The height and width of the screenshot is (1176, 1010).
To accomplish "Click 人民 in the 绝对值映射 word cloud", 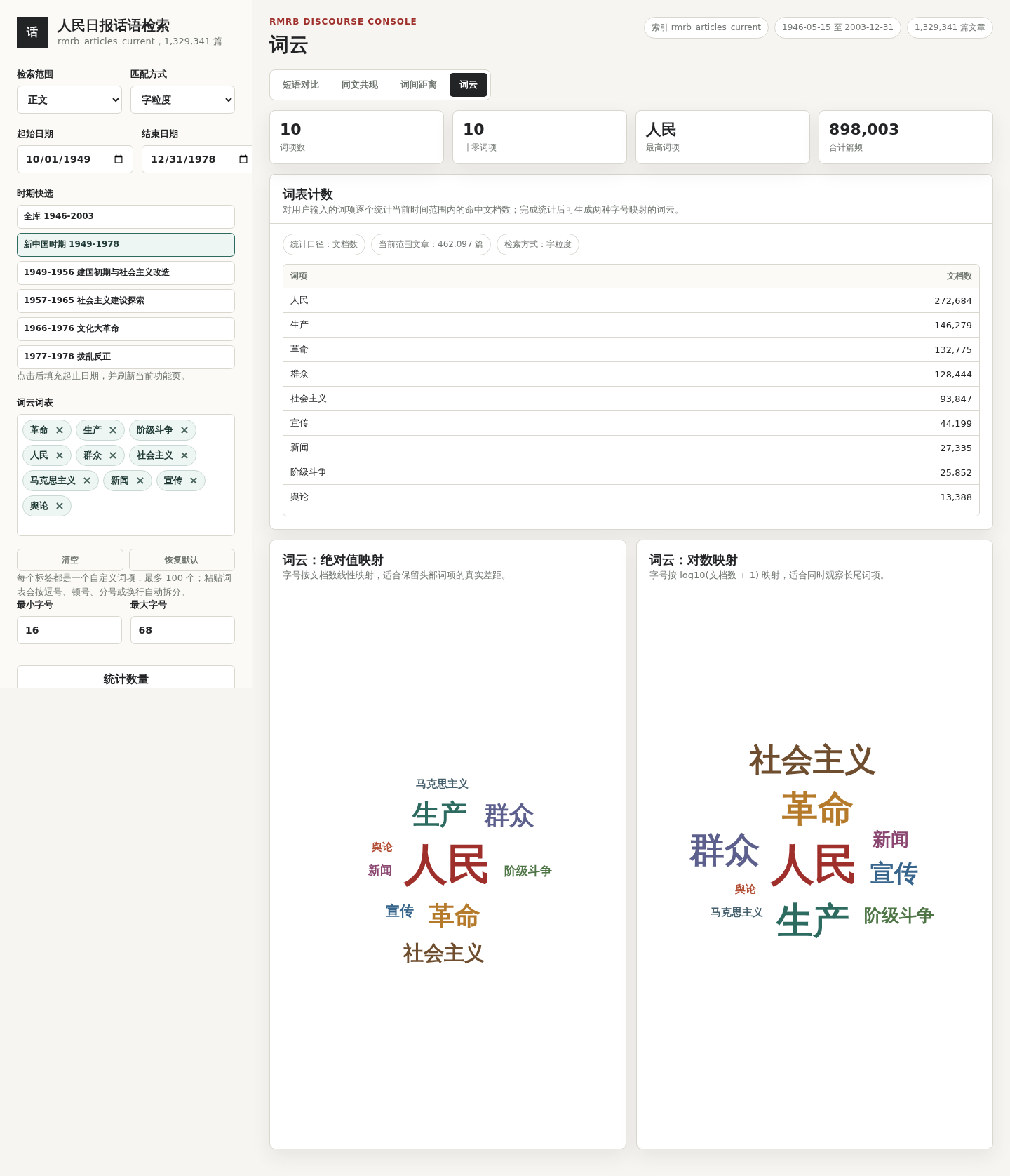I will (446, 865).
